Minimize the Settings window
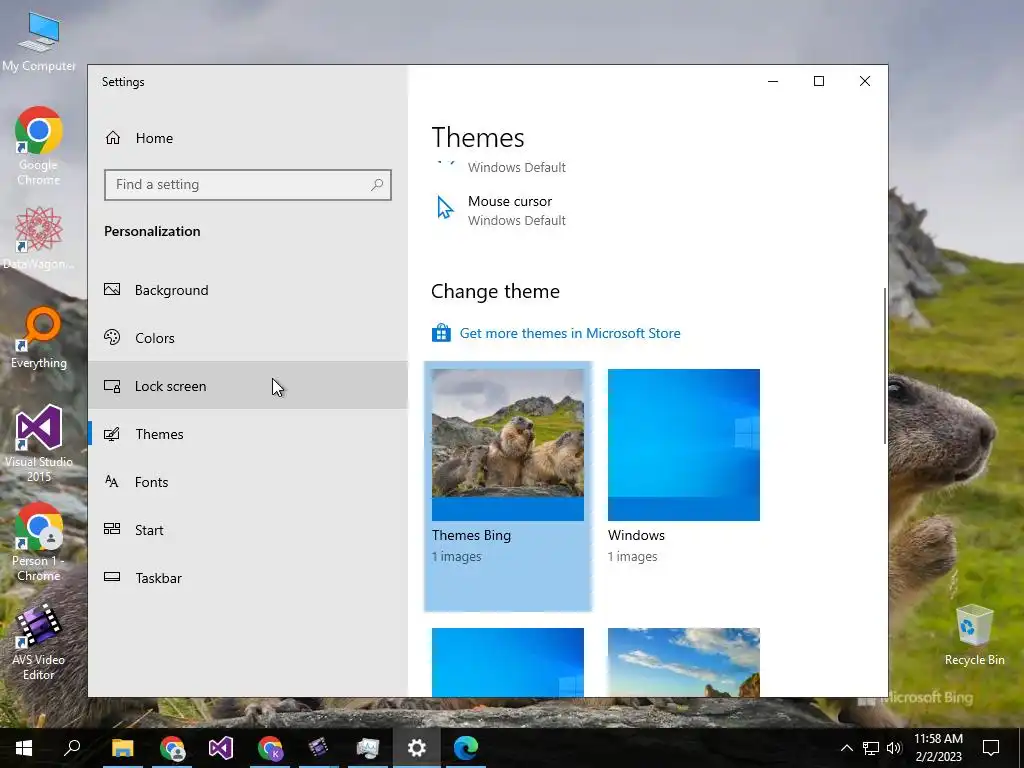The width and height of the screenshot is (1024, 768). [773, 81]
